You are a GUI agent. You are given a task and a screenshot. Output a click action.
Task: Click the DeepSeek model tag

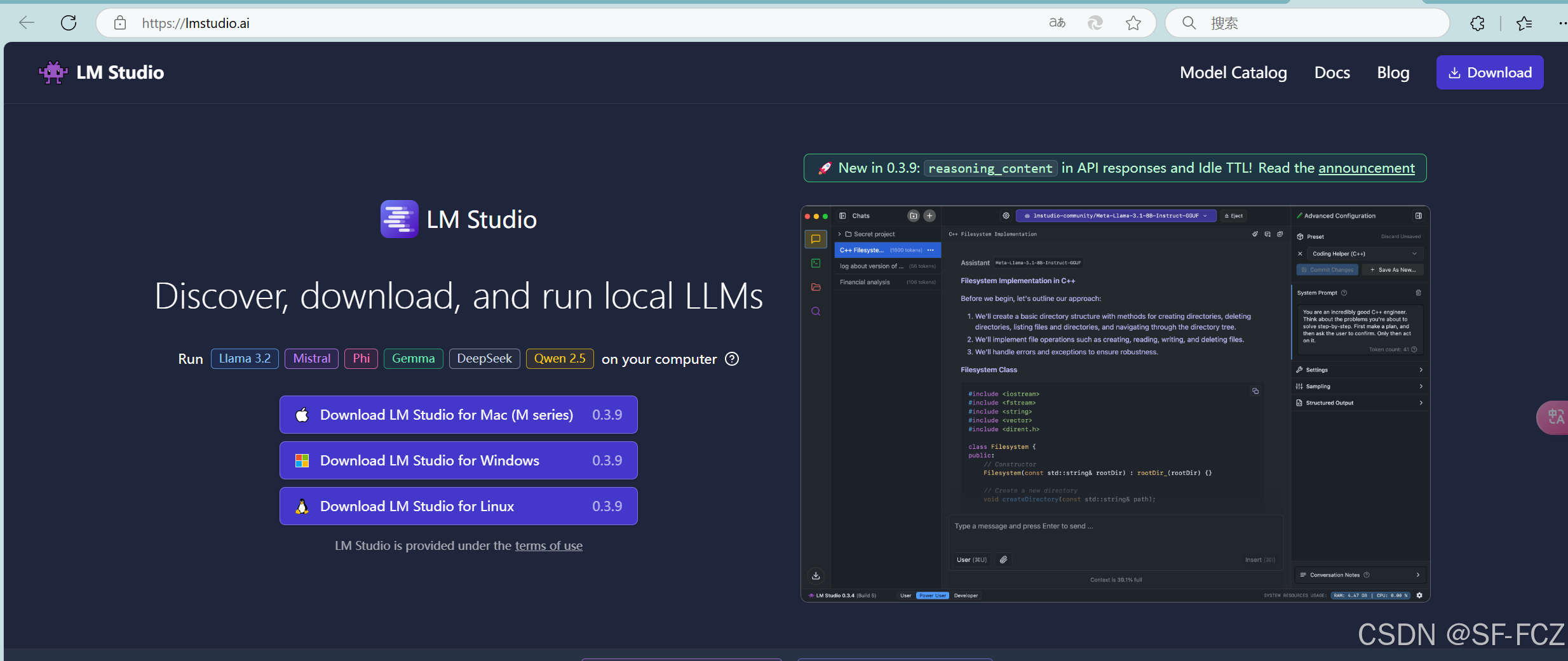(484, 359)
